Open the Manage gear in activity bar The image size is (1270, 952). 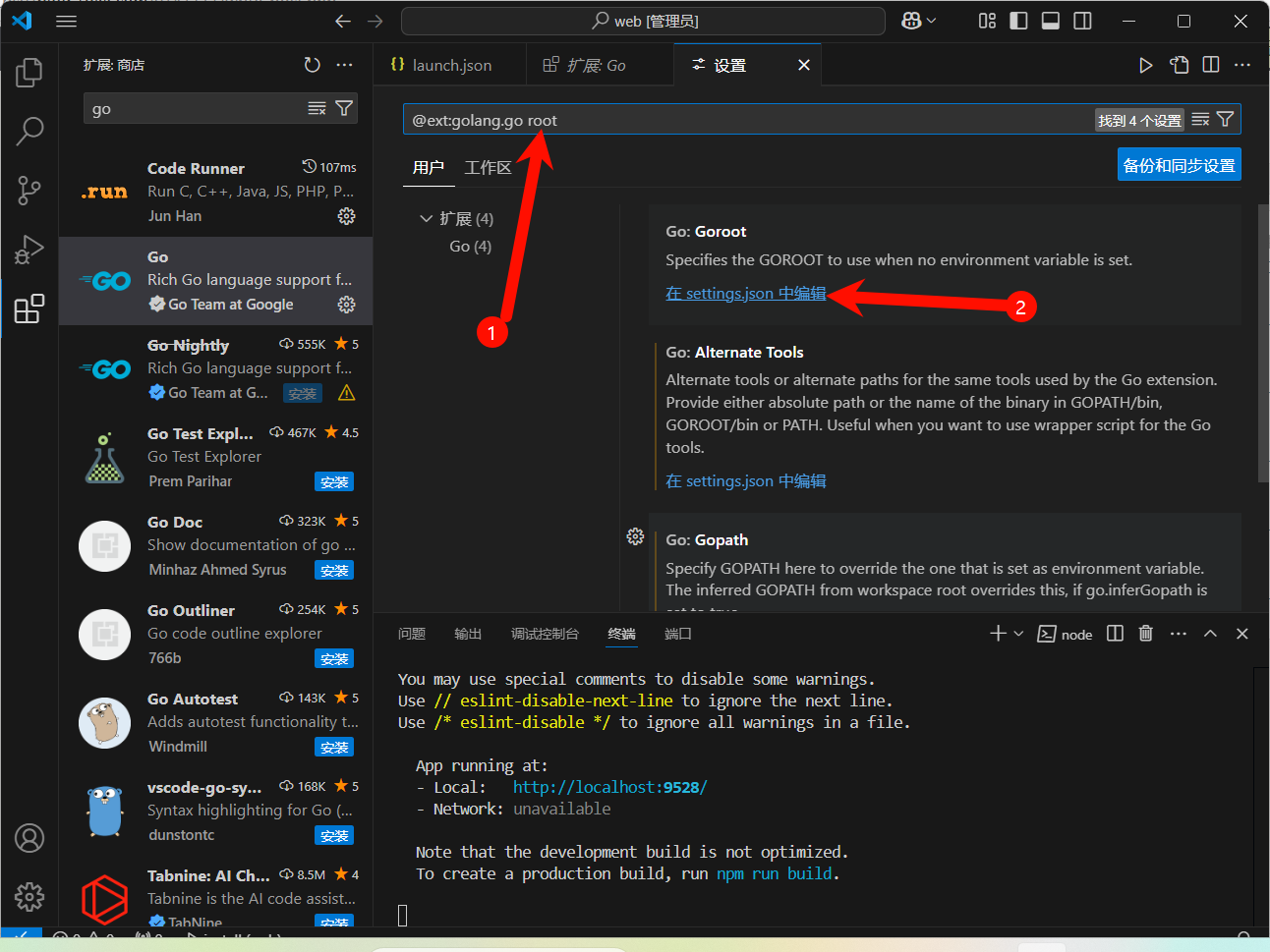coord(29,896)
